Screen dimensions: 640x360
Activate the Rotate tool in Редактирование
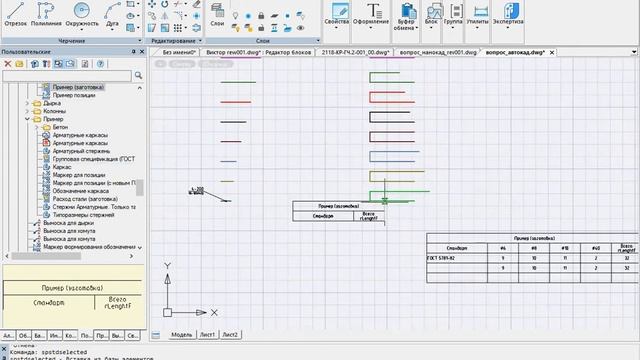164,4
